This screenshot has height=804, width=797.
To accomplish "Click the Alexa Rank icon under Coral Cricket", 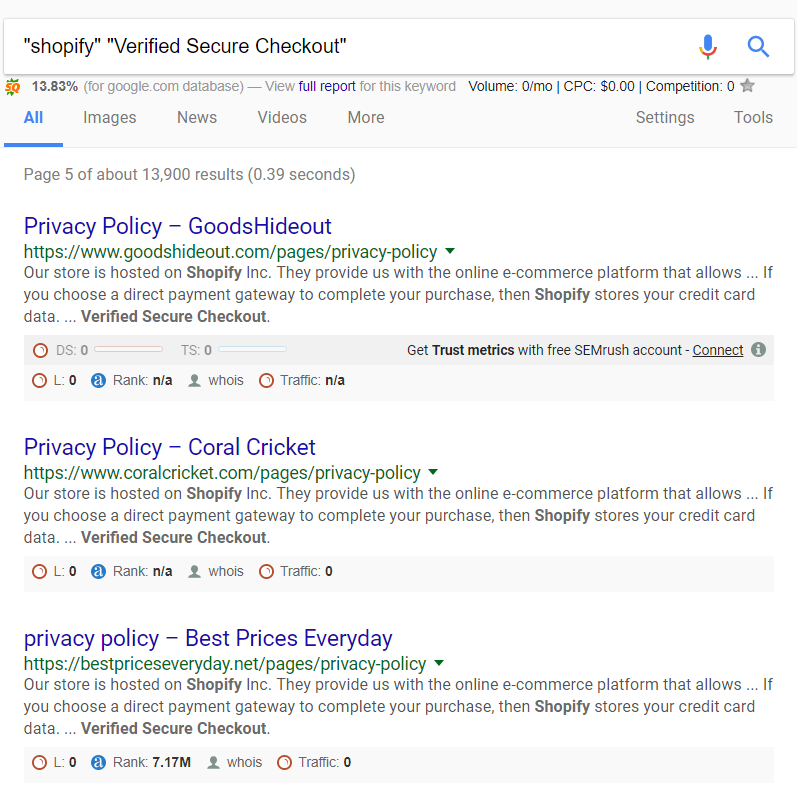I will click(x=98, y=571).
